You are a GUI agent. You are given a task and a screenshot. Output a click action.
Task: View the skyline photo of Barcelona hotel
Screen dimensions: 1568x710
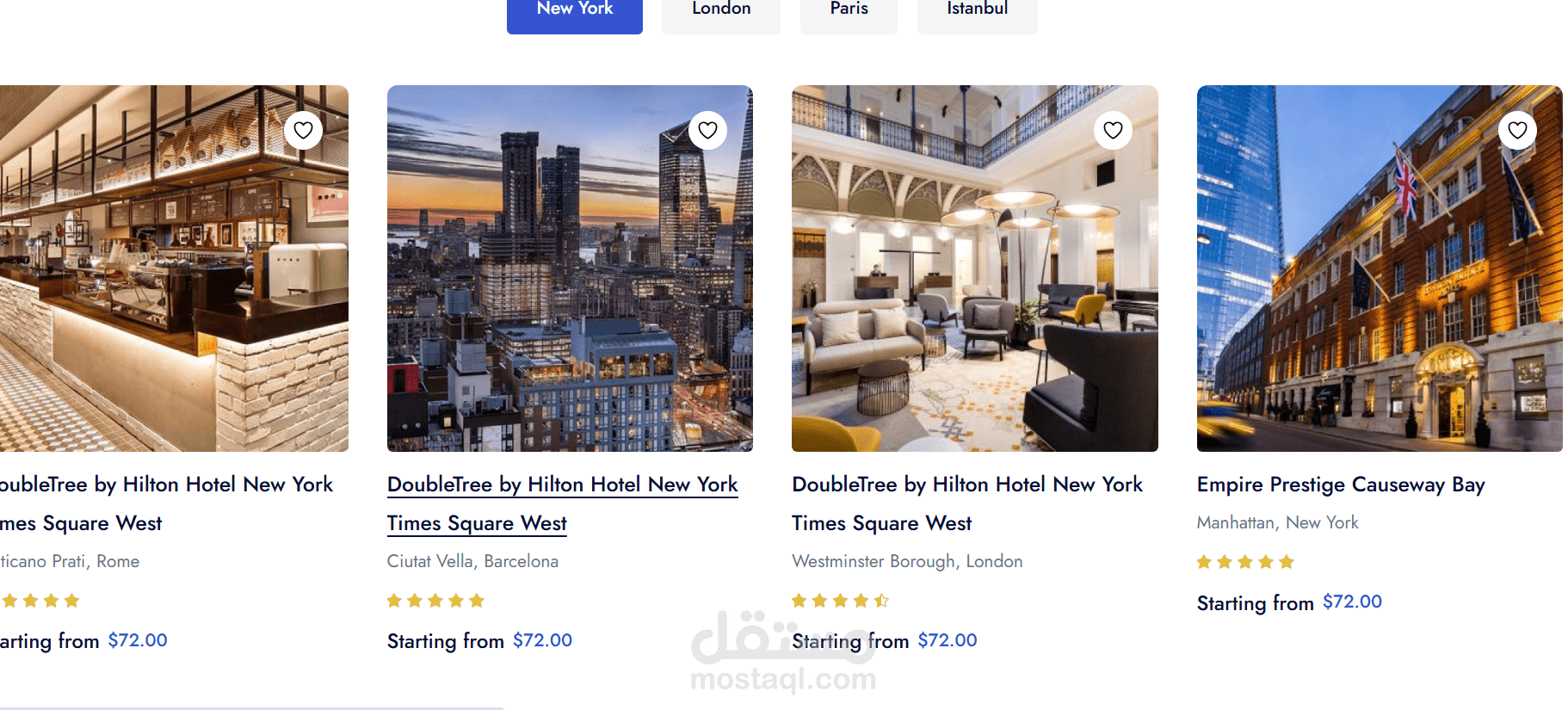point(570,269)
